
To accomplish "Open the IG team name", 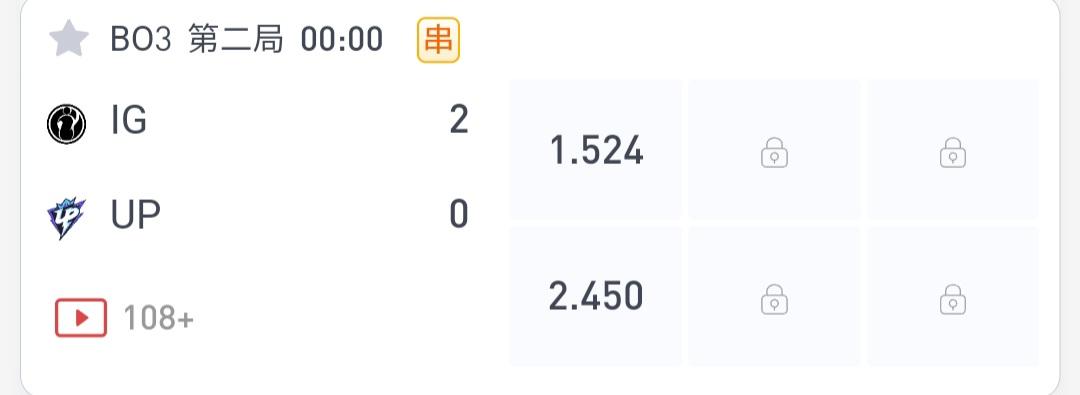I will 129,121.
